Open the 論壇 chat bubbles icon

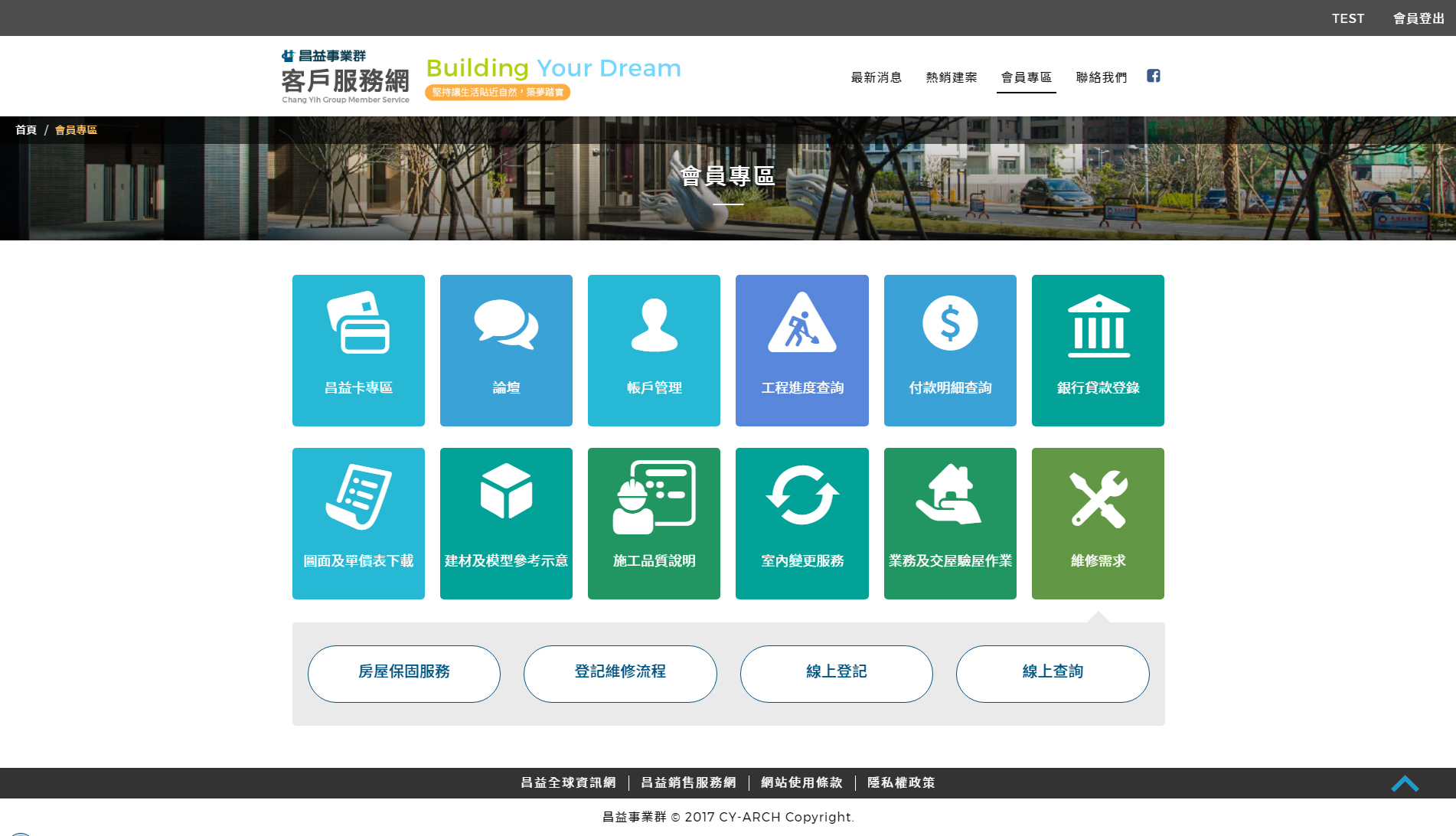(506, 325)
